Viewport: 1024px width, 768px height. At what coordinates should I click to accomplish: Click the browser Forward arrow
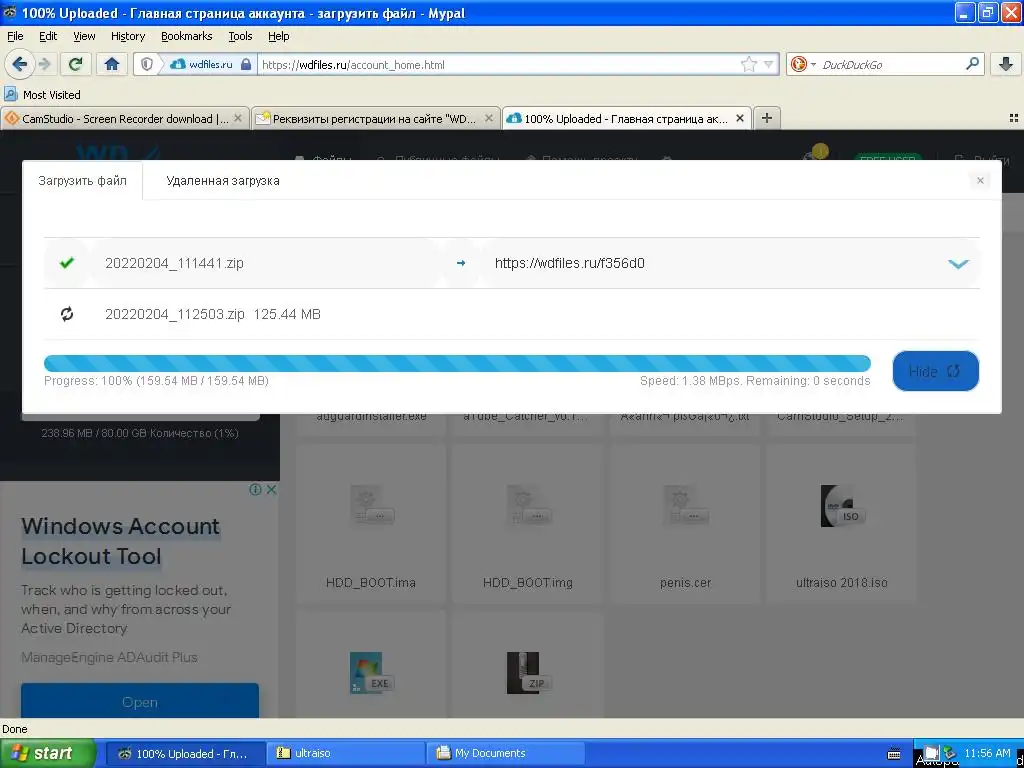coord(45,64)
